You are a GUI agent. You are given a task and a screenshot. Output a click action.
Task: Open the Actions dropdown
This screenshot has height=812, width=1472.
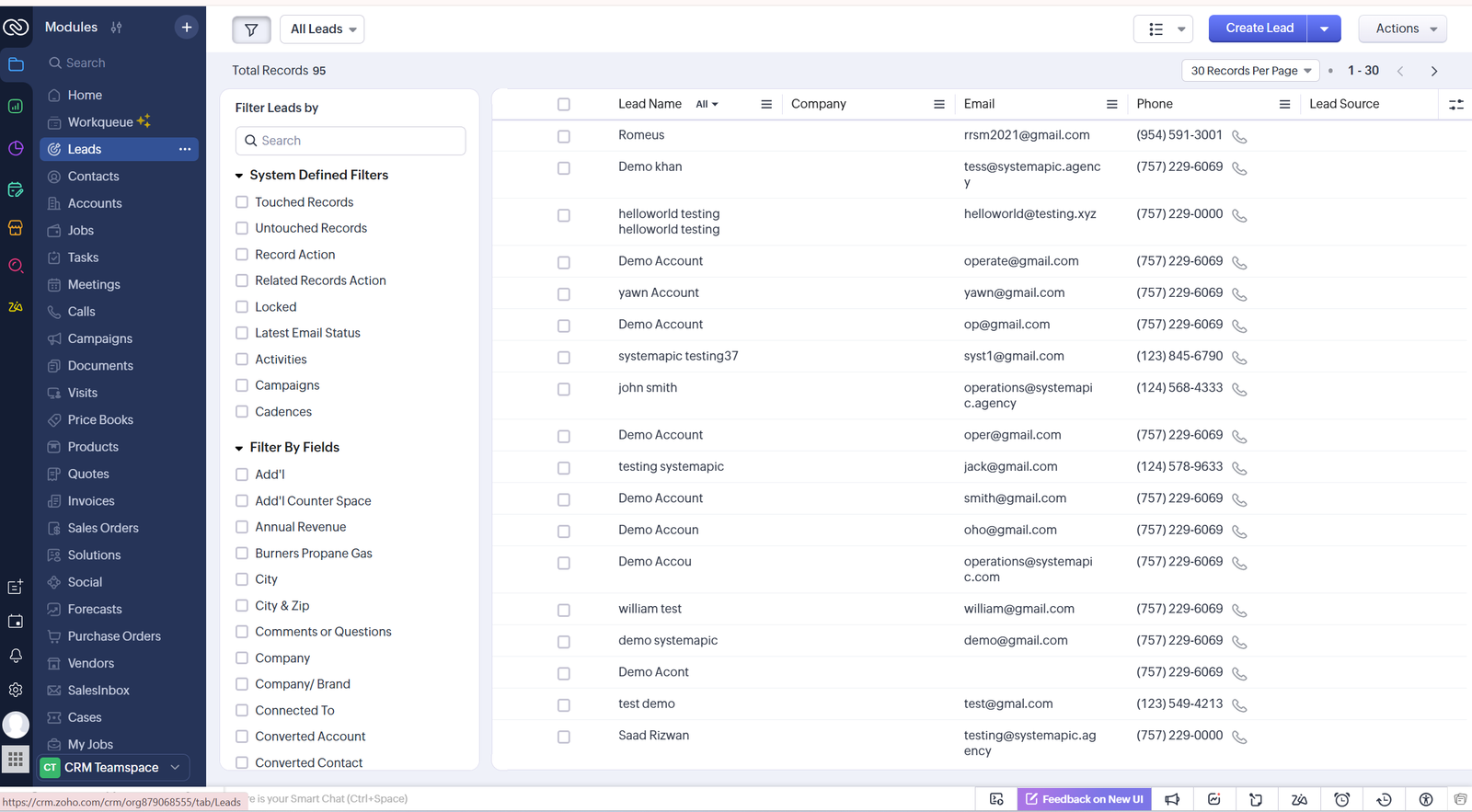click(1403, 29)
